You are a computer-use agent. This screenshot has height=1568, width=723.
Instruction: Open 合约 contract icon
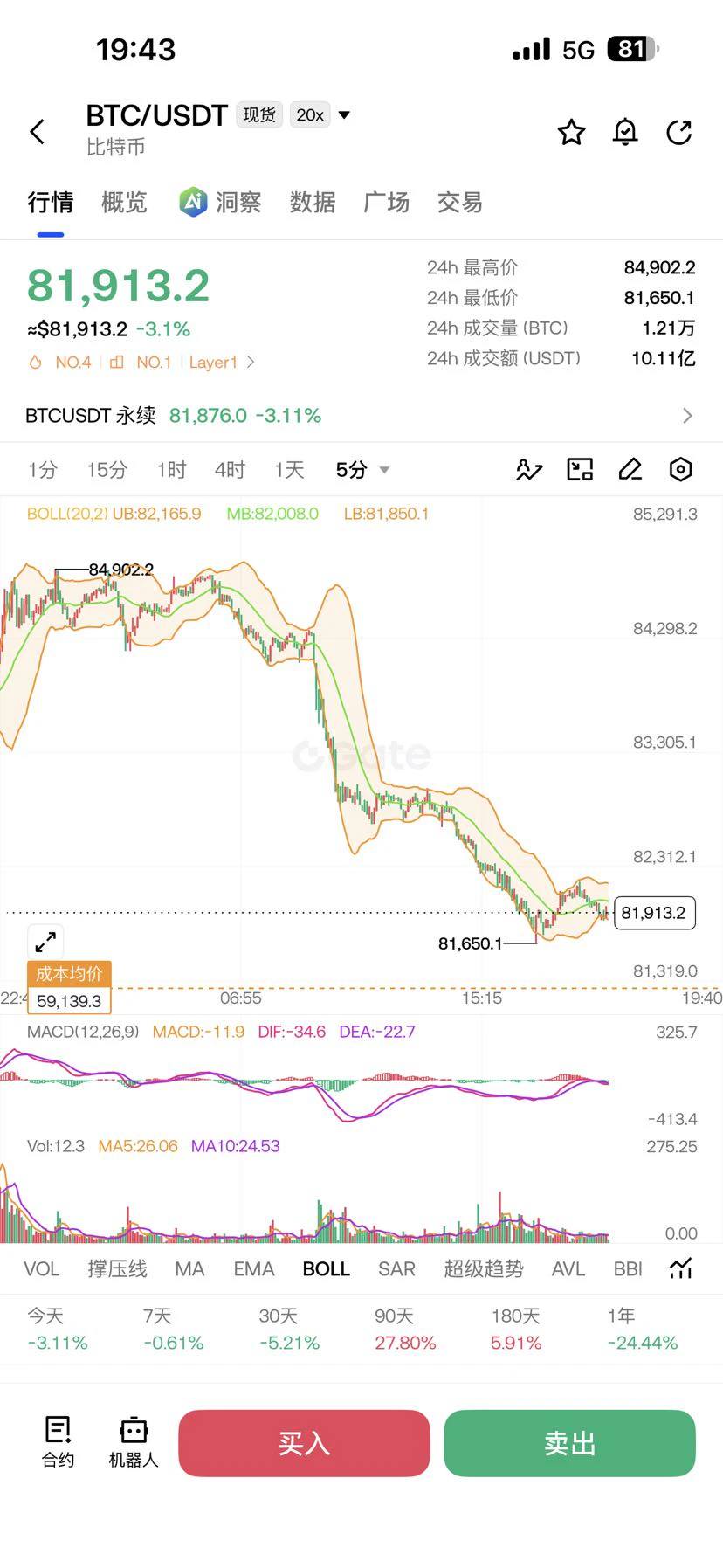(59, 1442)
